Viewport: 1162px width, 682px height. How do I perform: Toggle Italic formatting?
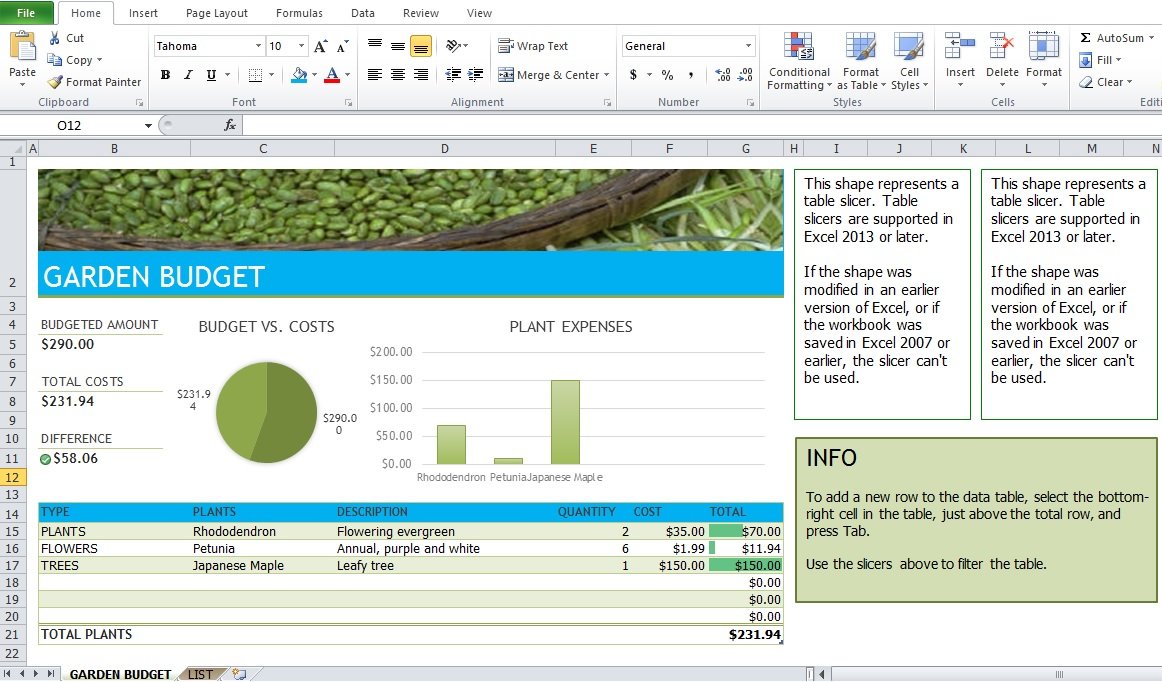pyautogui.click(x=188, y=75)
